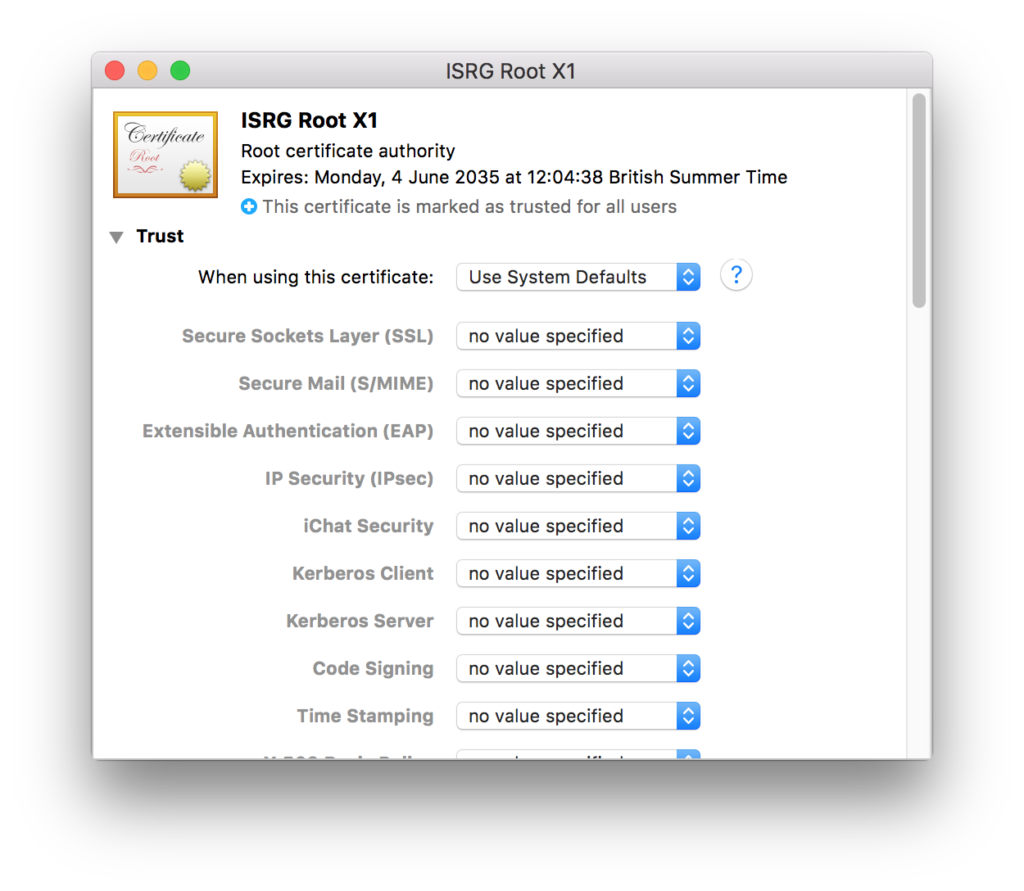This screenshot has height=891, width=1024.
Task: Open the 'When using this certificate' dropdown
Action: 578,277
